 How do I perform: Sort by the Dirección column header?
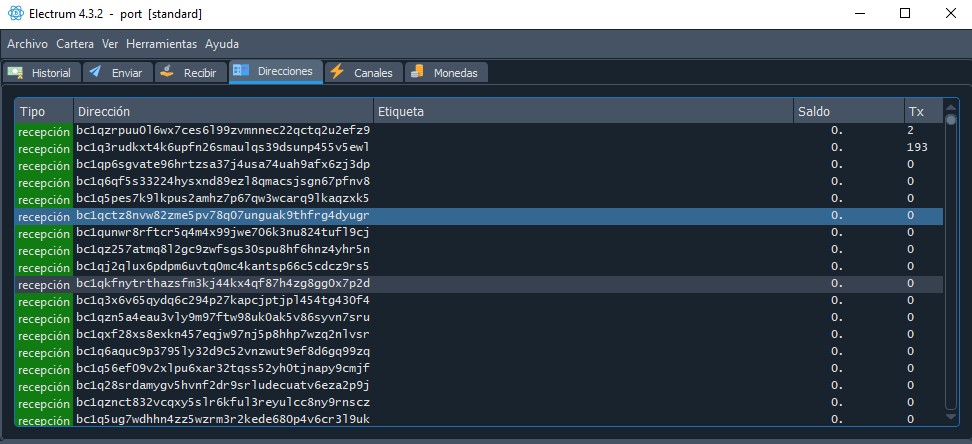223,112
